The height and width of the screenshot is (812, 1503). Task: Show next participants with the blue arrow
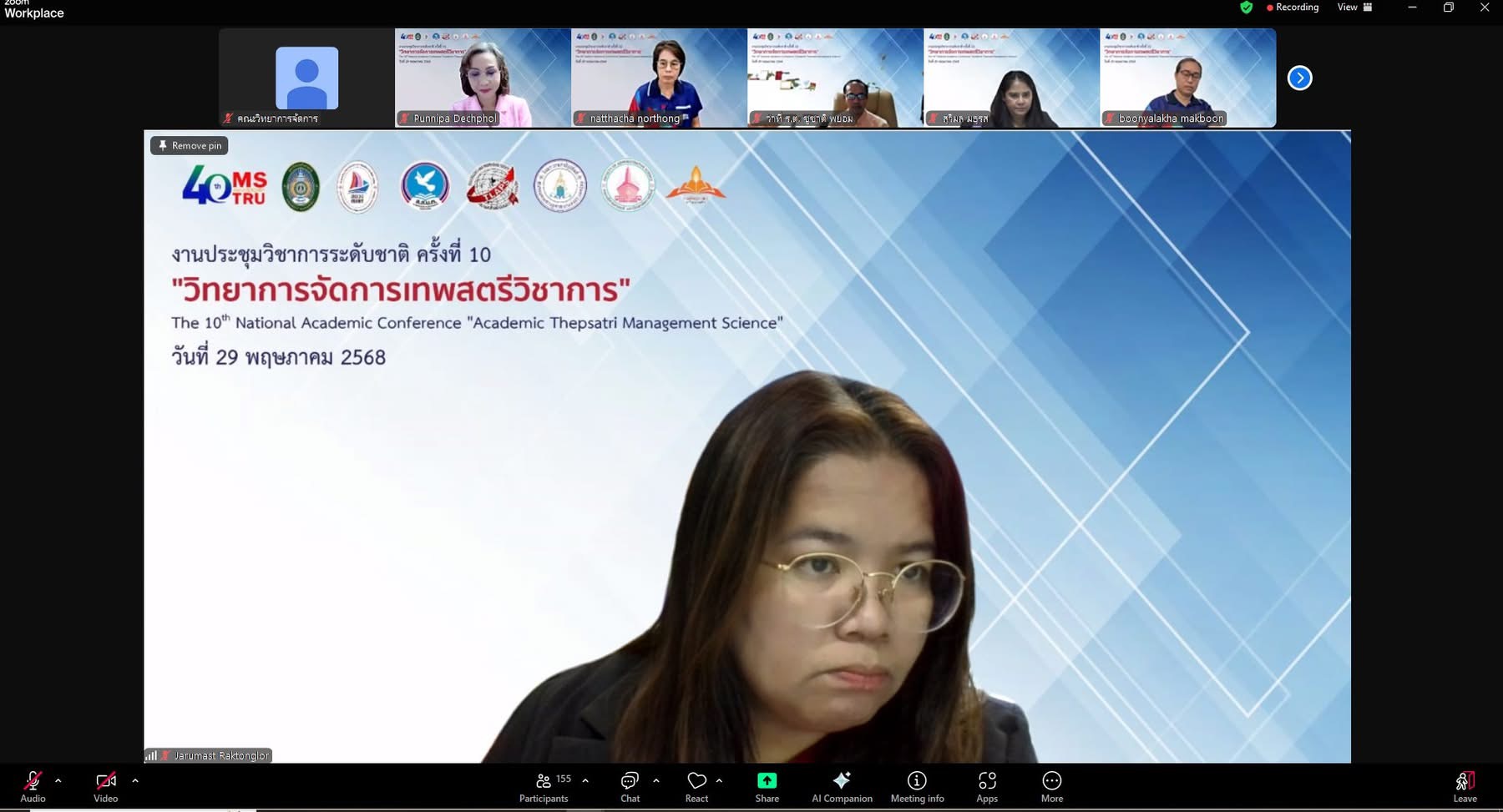pyautogui.click(x=1299, y=78)
